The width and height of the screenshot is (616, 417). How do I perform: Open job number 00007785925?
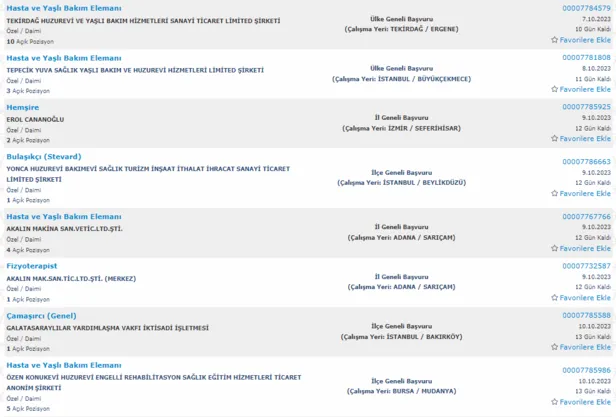(585, 106)
